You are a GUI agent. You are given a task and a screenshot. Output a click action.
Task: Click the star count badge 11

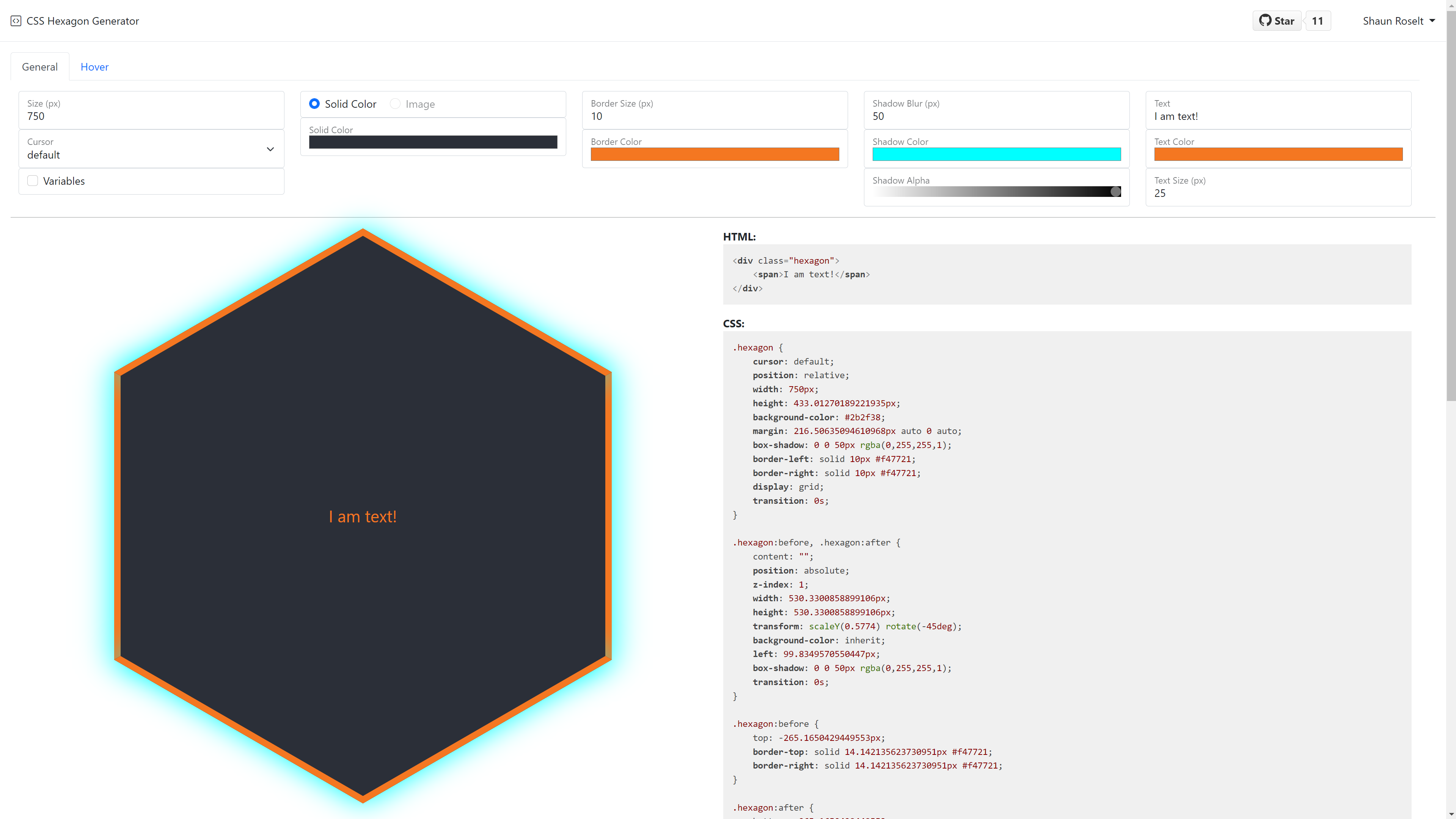coord(1318,21)
